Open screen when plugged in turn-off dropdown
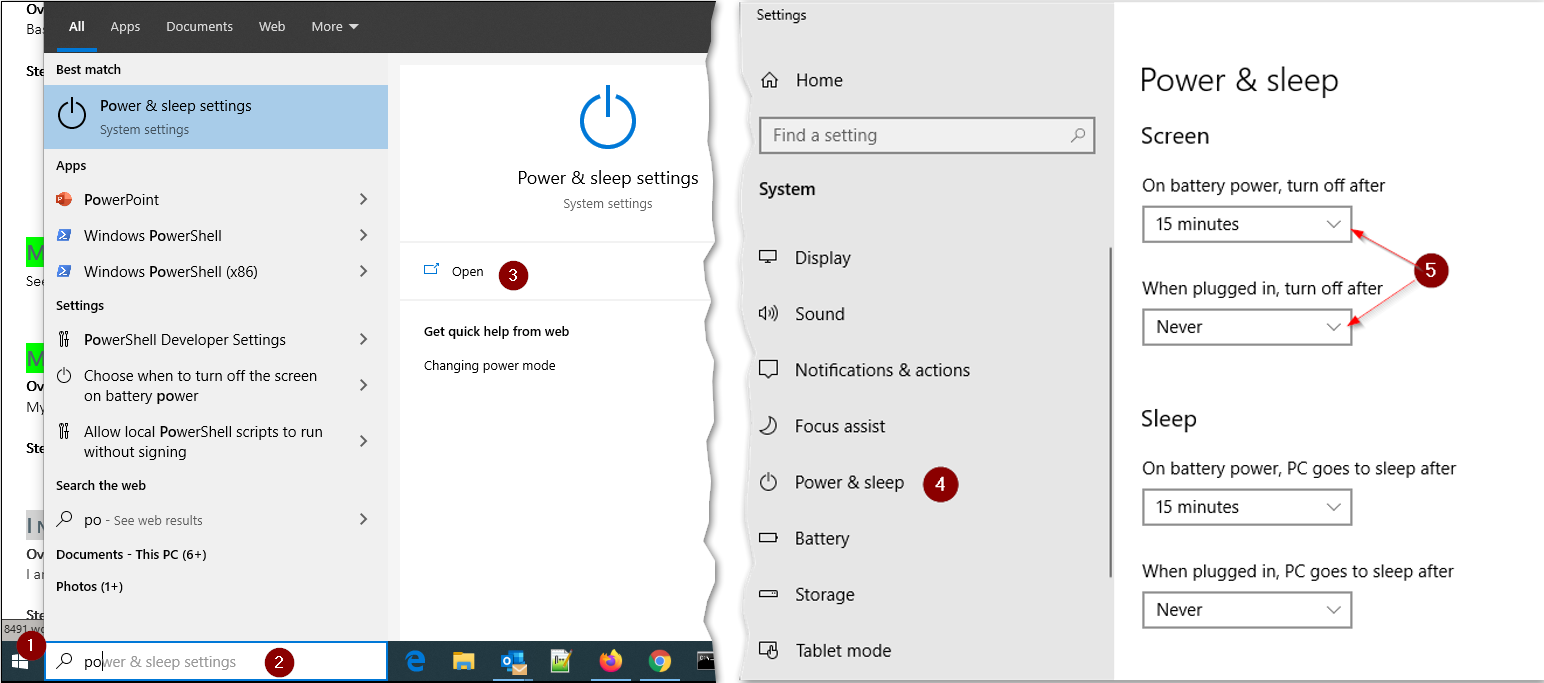1544x683 pixels. [1246, 327]
